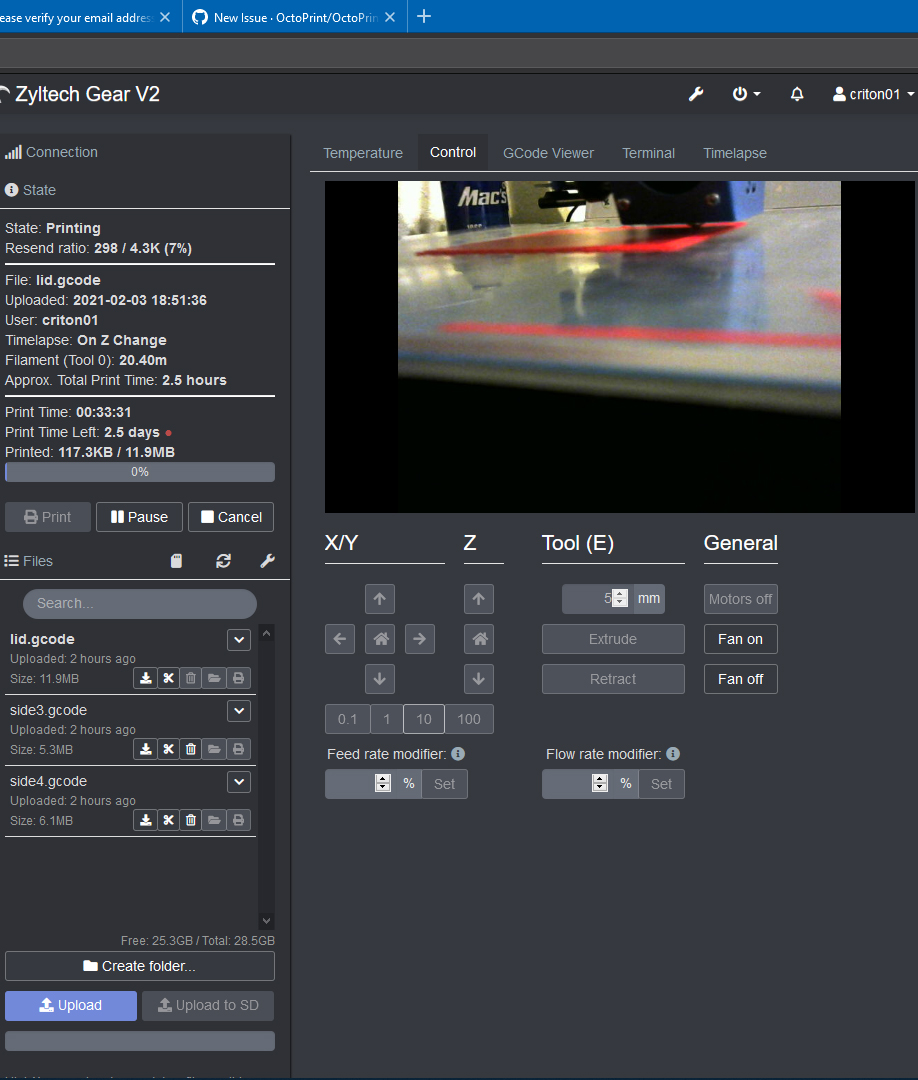This screenshot has width=918, height=1080.
Task: Open the criton01 user menu
Action: click(873, 94)
